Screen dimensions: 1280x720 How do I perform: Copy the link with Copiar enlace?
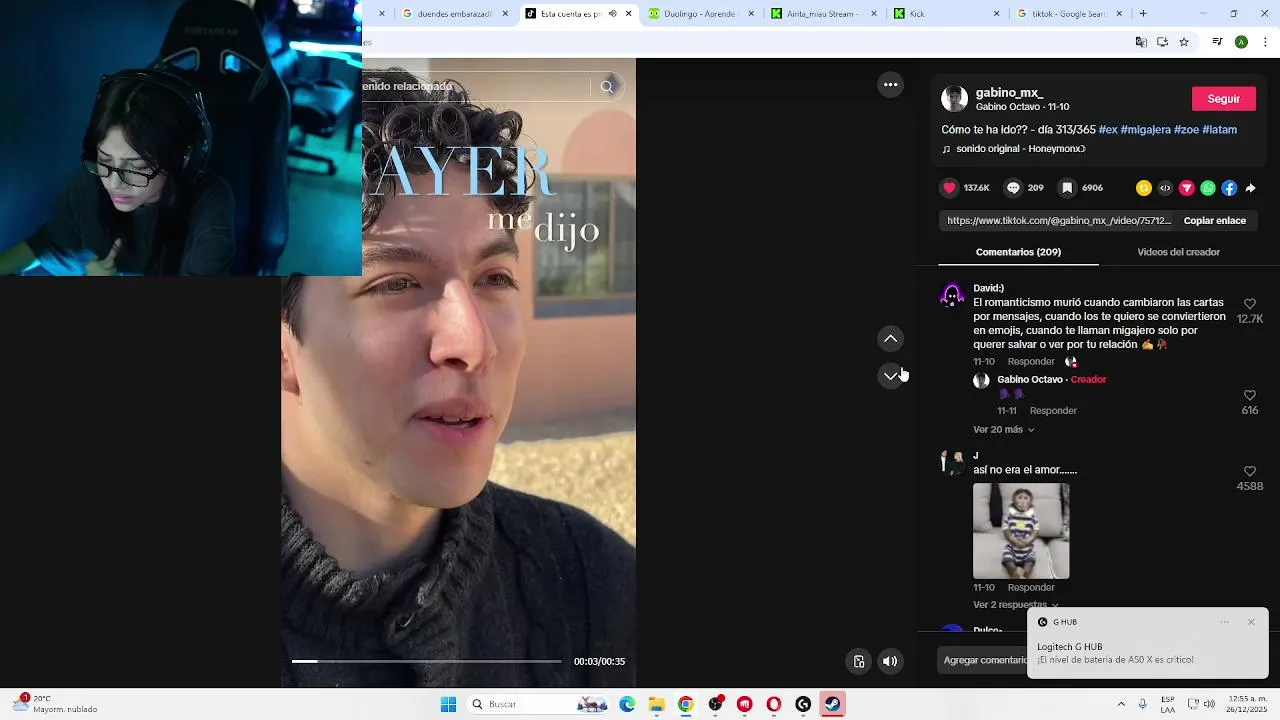tap(1214, 221)
